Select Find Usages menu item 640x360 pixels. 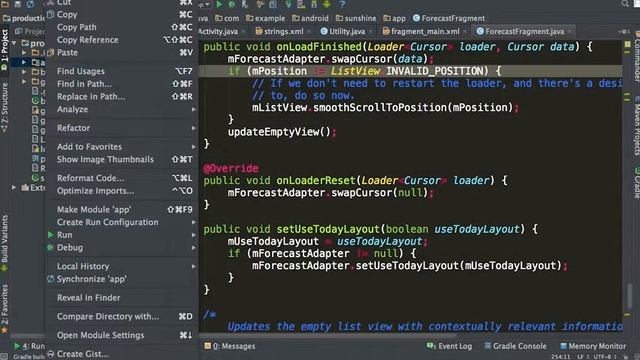pos(122,71)
